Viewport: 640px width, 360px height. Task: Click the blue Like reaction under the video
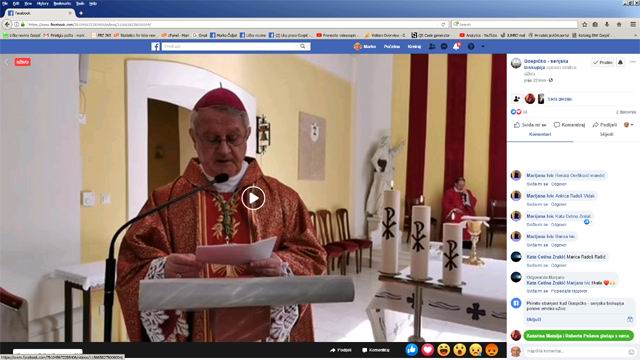coord(411,350)
